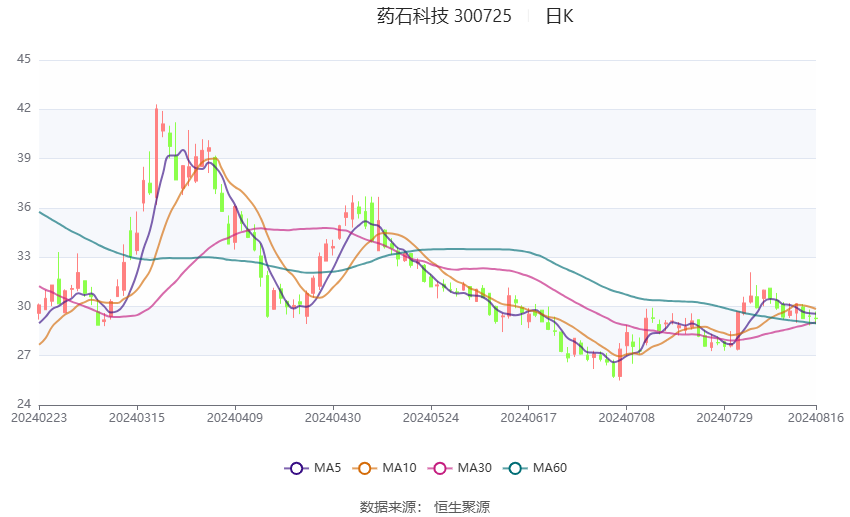Click the 20240617 date axis label

click(x=529, y=418)
